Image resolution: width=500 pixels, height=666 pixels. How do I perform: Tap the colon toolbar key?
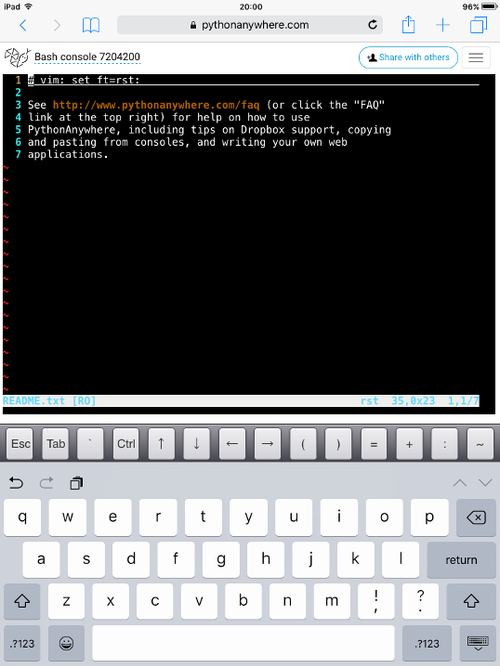[444, 444]
